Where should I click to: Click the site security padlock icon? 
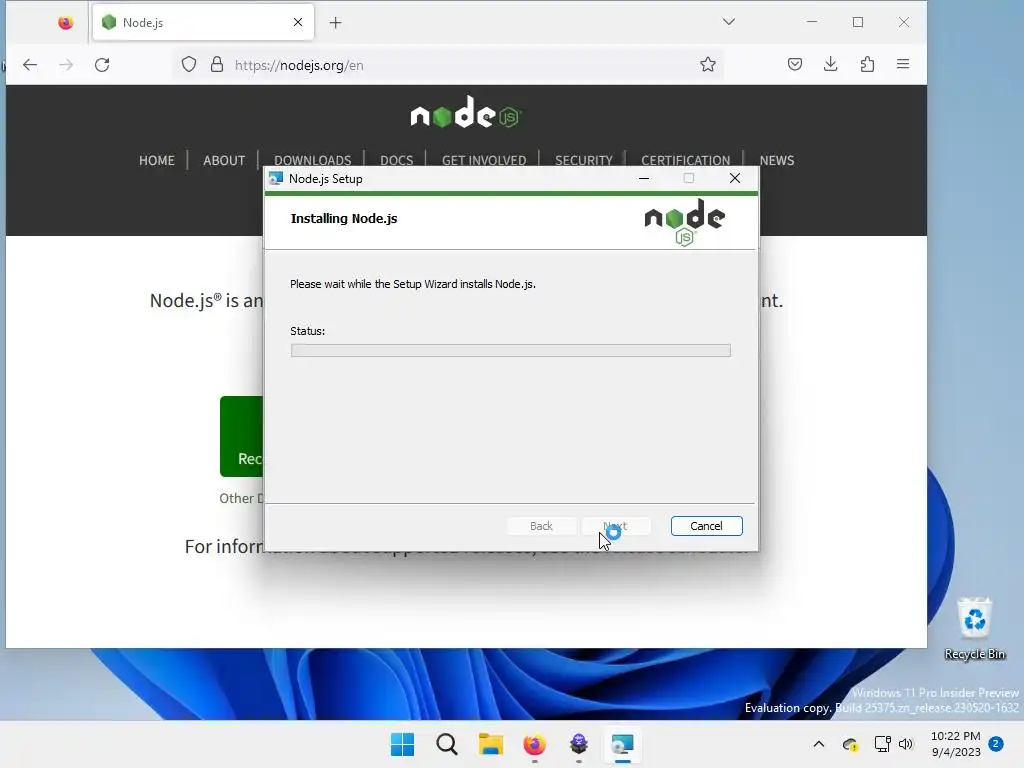click(217, 65)
